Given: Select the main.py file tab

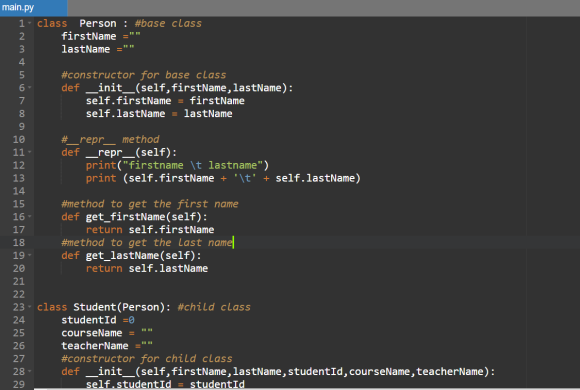Looking at the screenshot, I should tap(18, 7).
